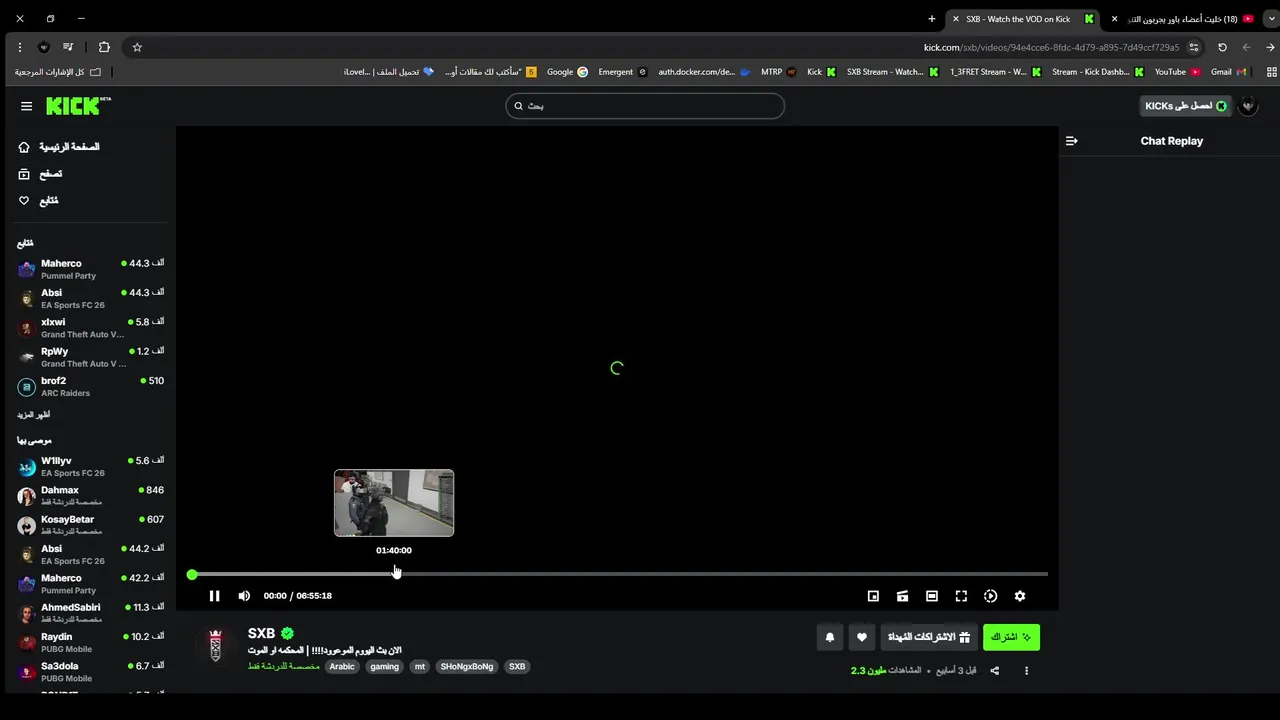
Task: Seek the video timeline near 01:40:00
Action: point(394,574)
